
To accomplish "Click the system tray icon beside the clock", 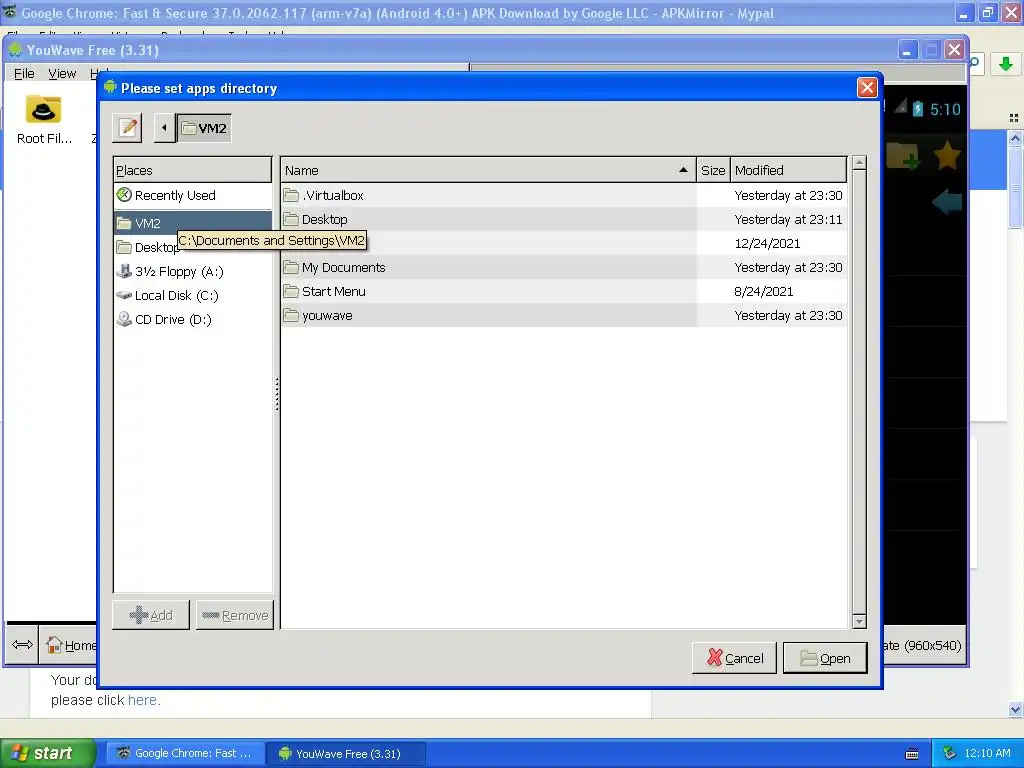I will coord(950,753).
